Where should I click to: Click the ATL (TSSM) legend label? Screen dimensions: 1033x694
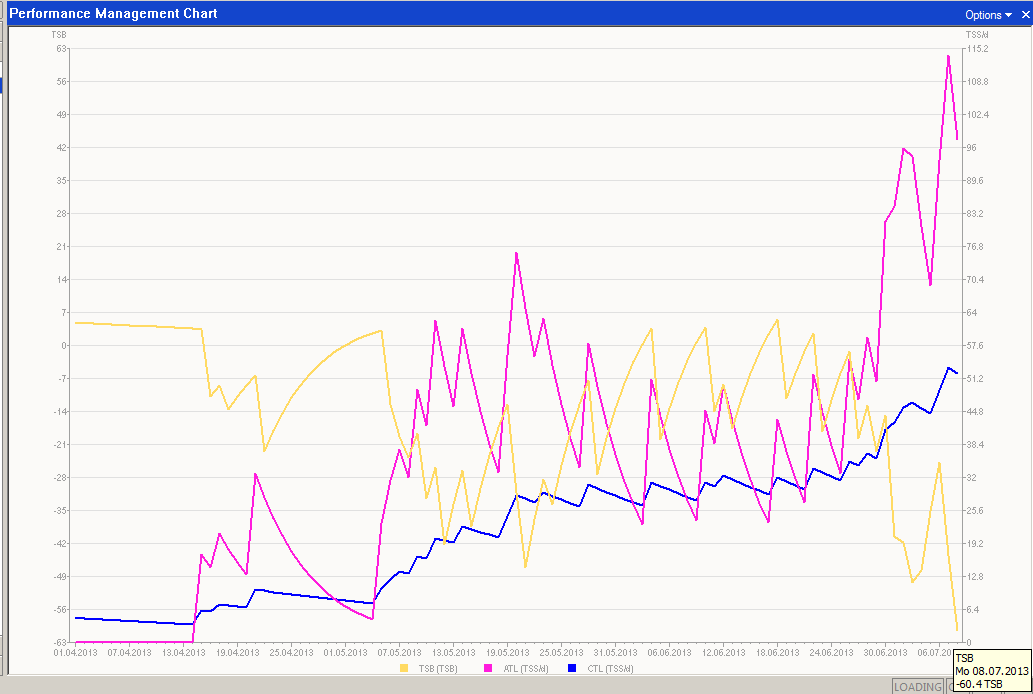522,668
